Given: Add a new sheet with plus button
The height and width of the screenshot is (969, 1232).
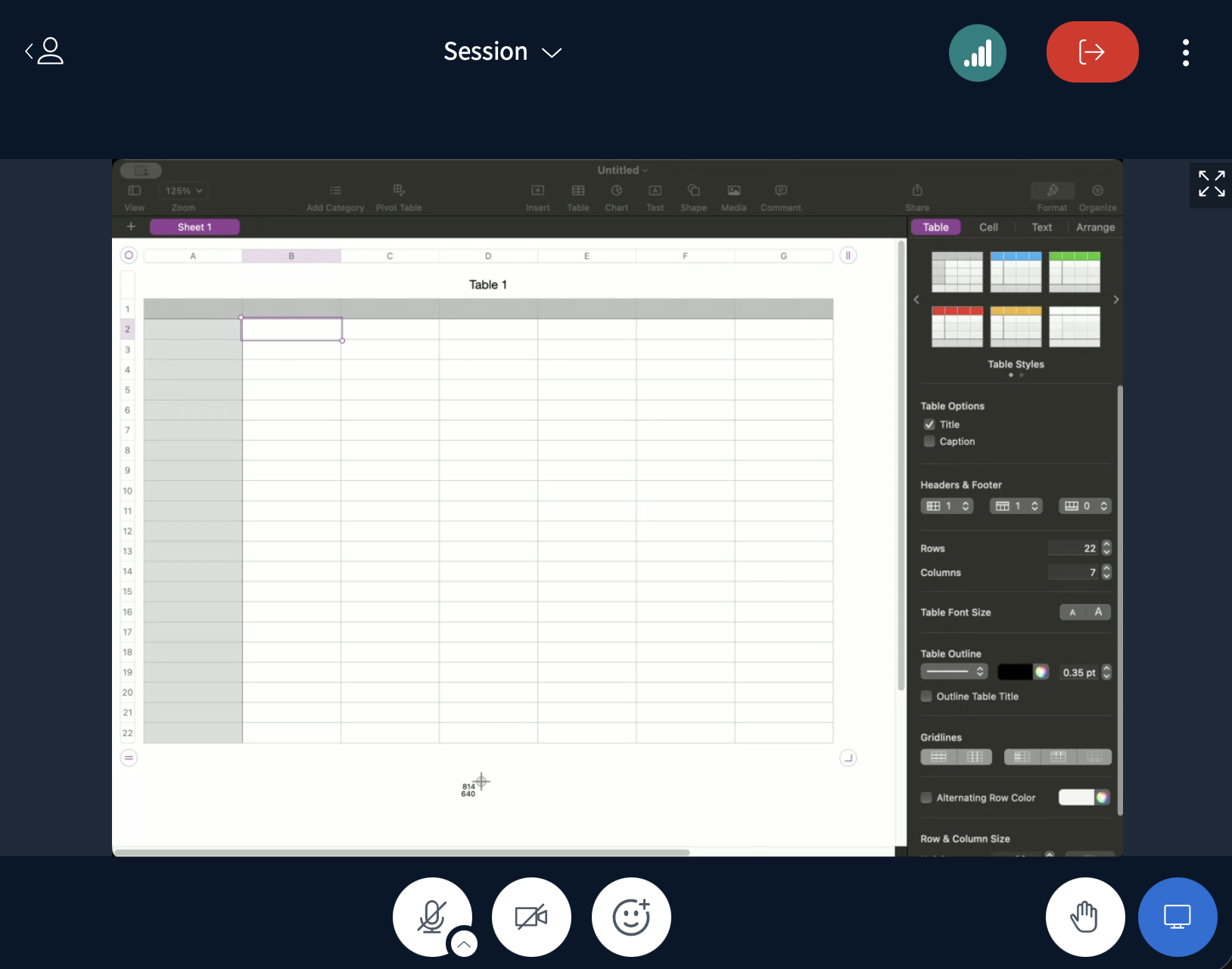Looking at the screenshot, I should (x=131, y=226).
